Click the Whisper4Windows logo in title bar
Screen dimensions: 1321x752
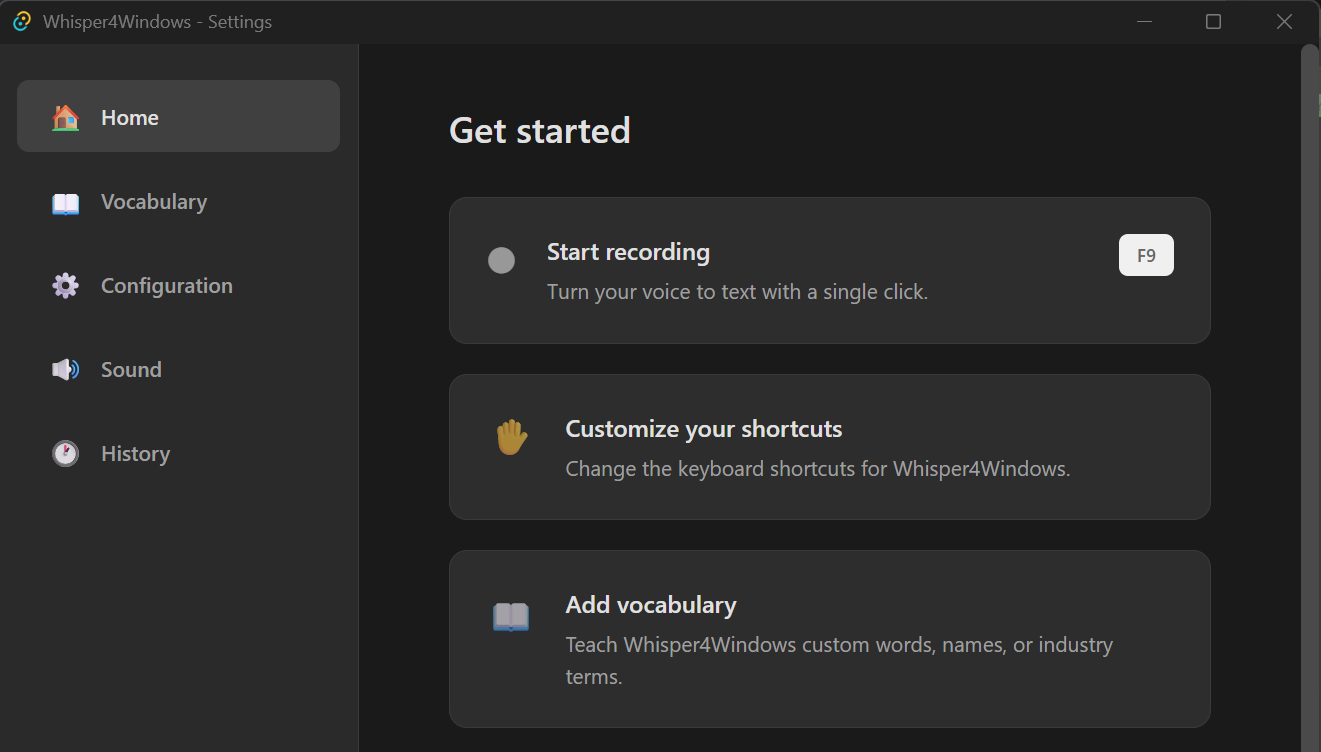point(22,22)
